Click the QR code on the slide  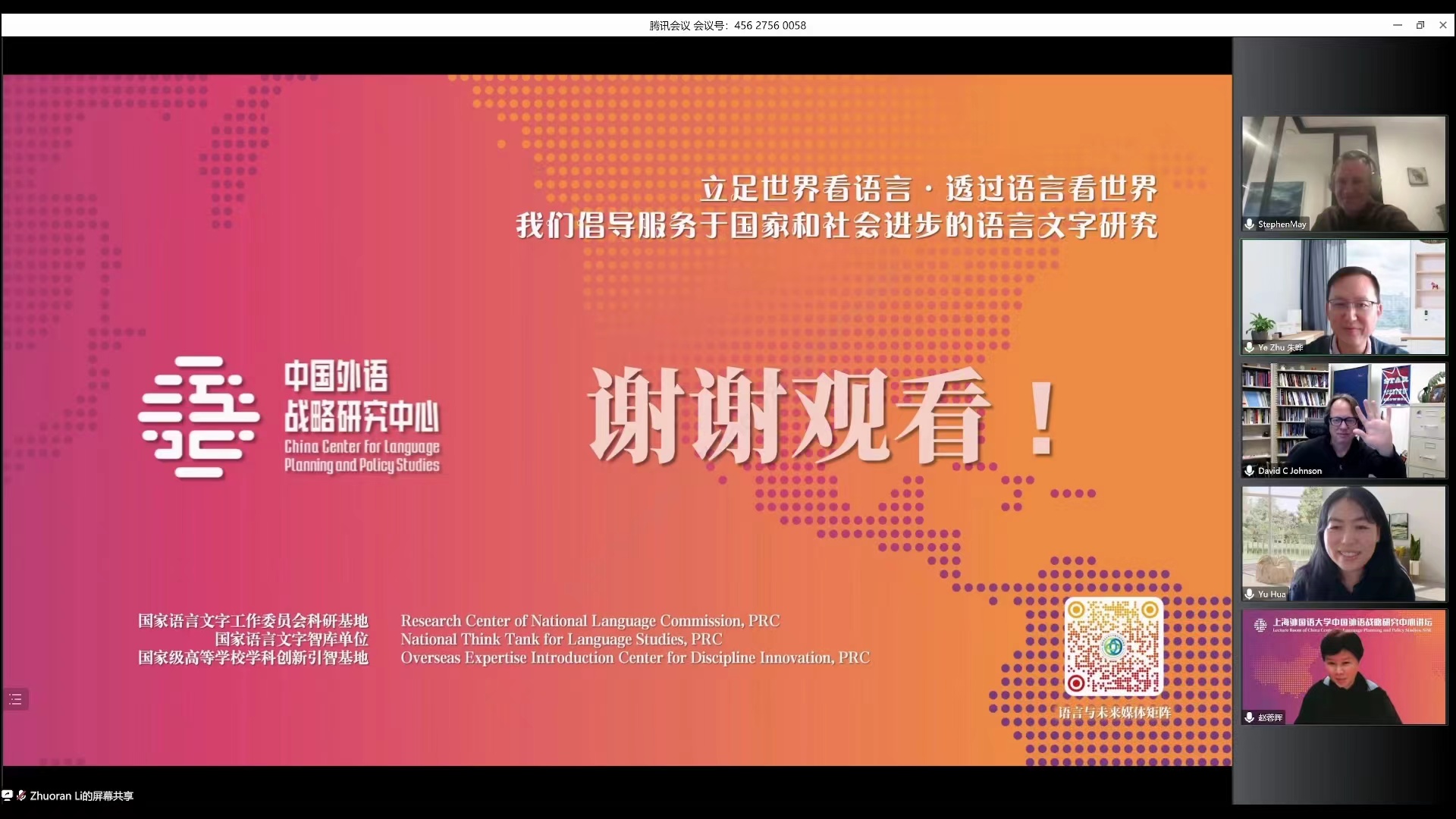1112,647
